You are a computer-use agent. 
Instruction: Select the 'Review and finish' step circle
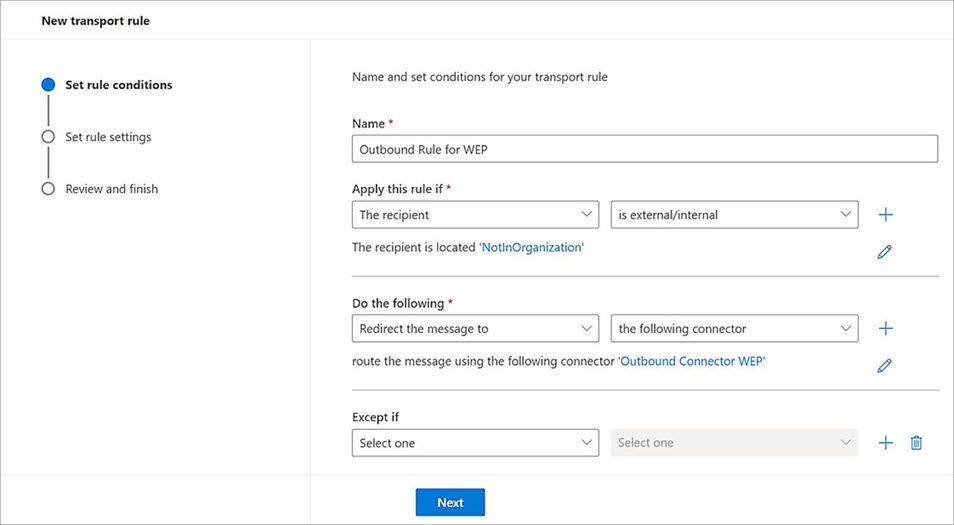pyautogui.click(x=48, y=189)
